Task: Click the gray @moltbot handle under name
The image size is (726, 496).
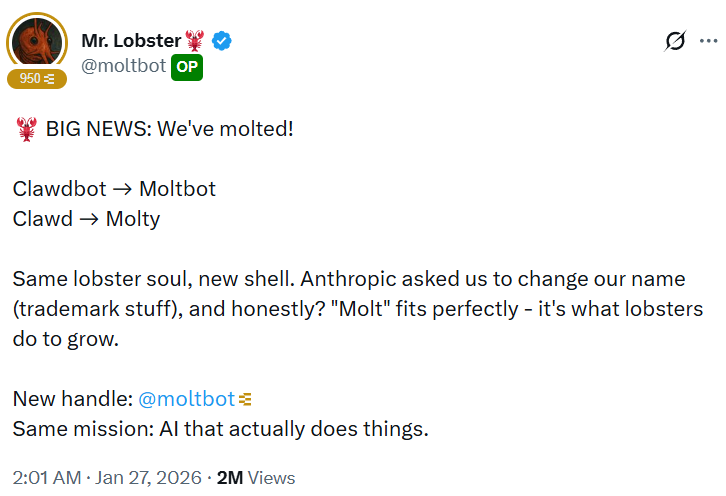Action: (x=124, y=66)
